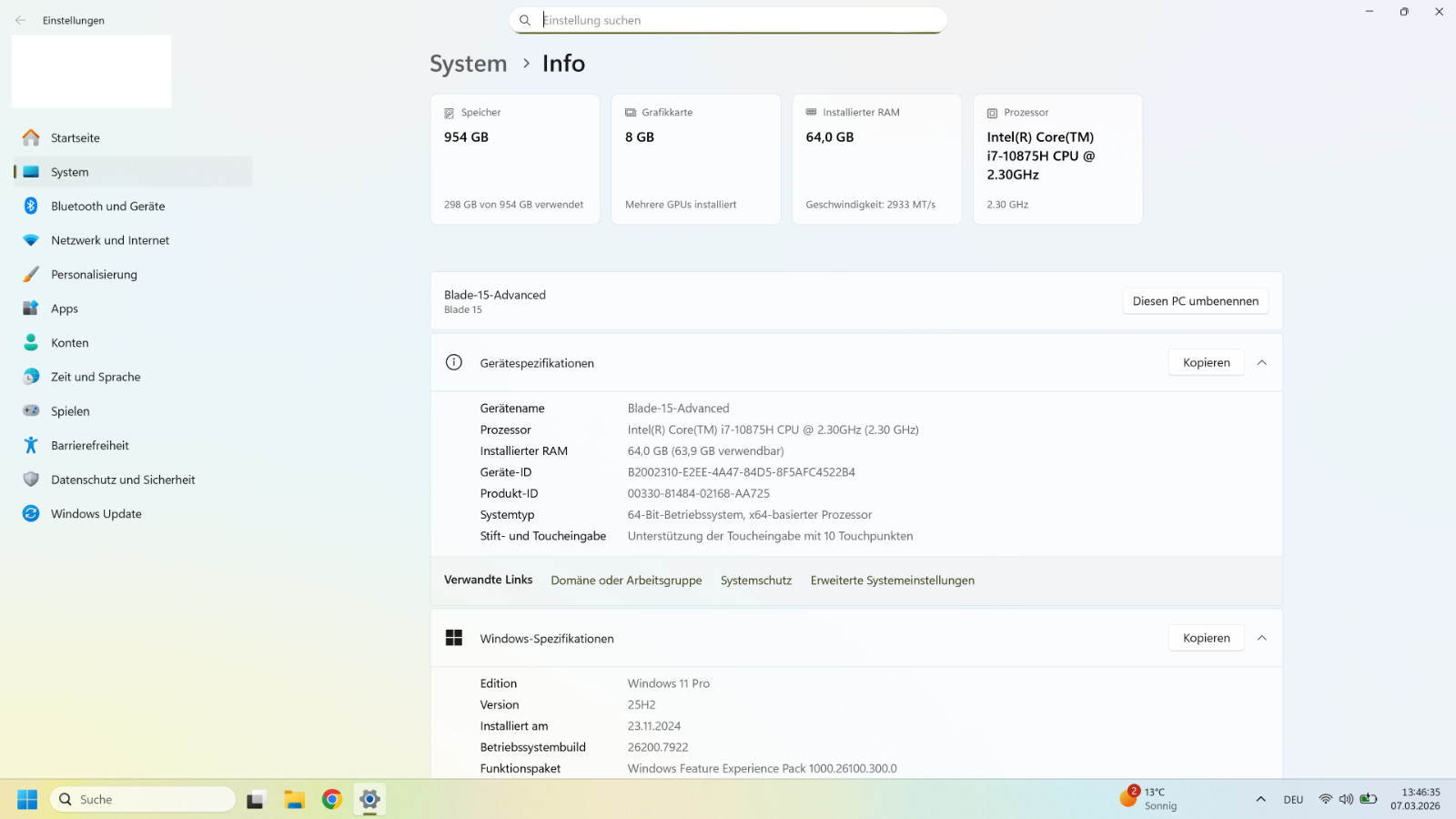The width and height of the screenshot is (1456, 819).
Task: Click the System monitor icon in sidebar
Action: (x=31, y=172)
